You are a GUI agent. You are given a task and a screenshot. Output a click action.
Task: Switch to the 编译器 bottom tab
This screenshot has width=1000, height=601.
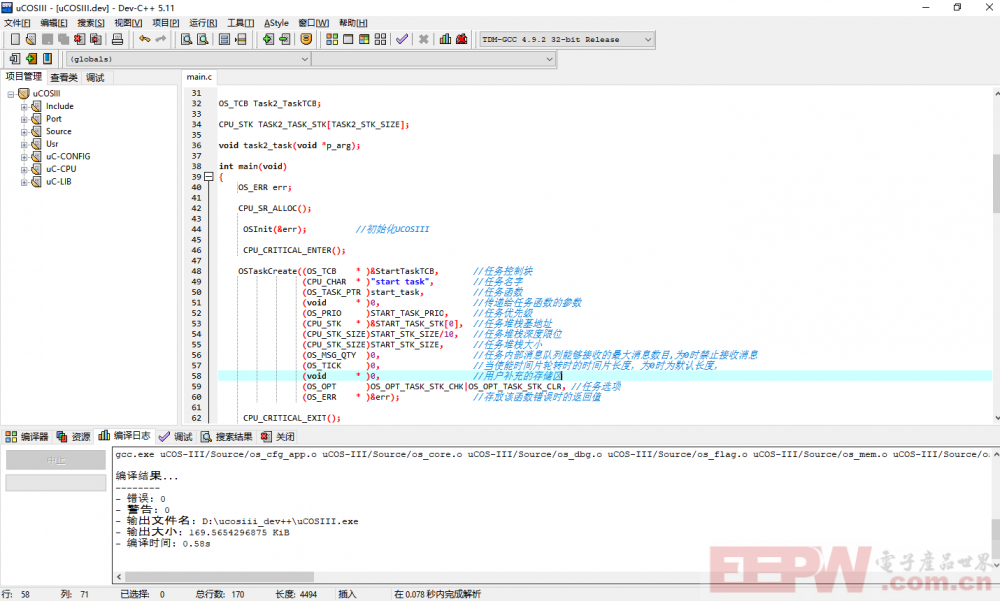pos(27,436)
